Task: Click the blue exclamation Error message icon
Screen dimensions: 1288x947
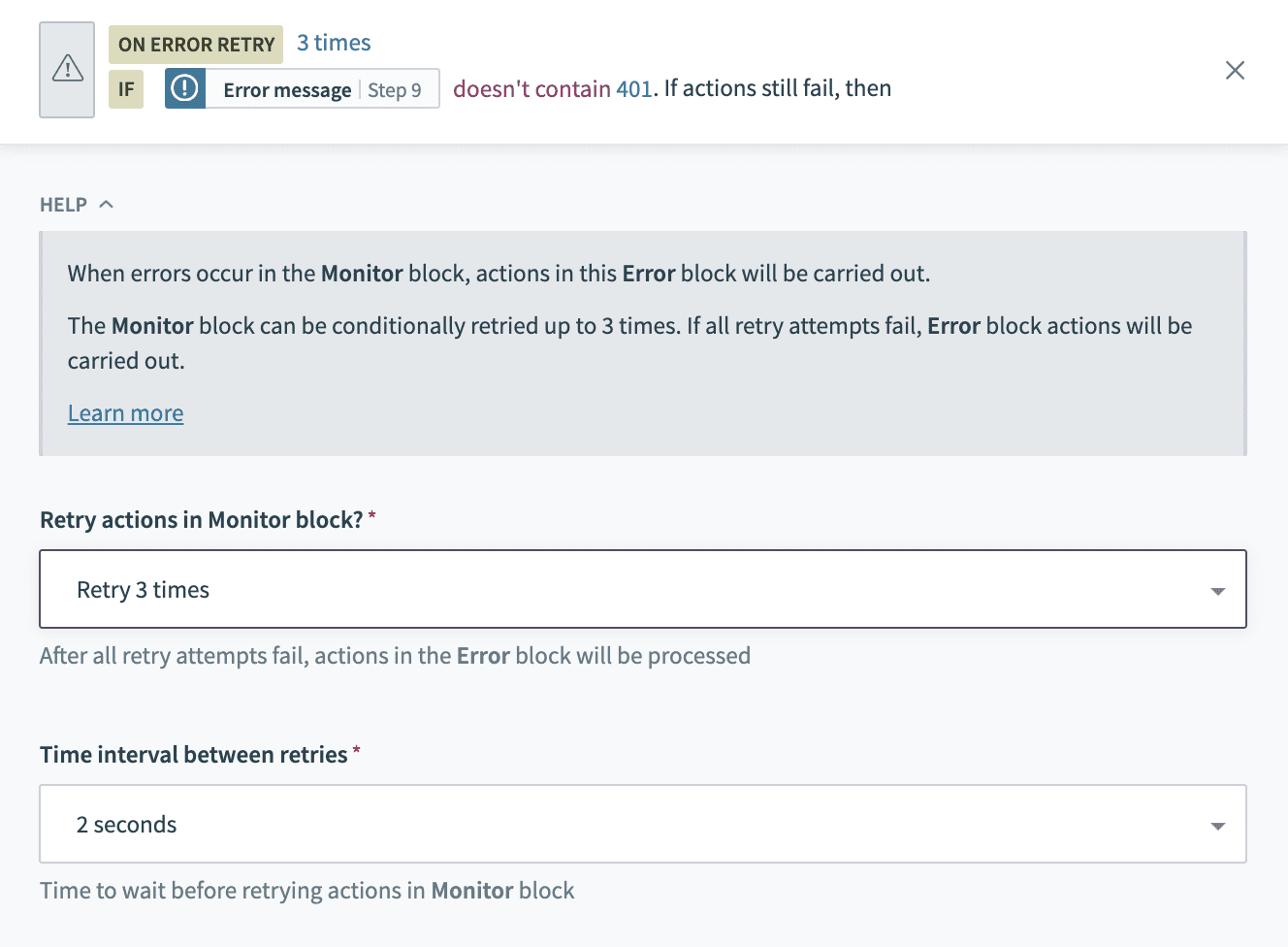Action: tap(184, 89)
